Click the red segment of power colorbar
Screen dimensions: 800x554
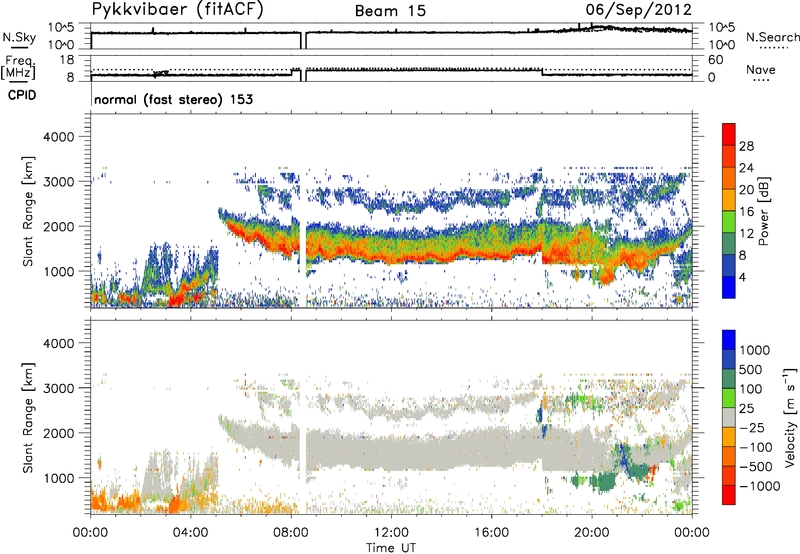[x=729, y=135]
